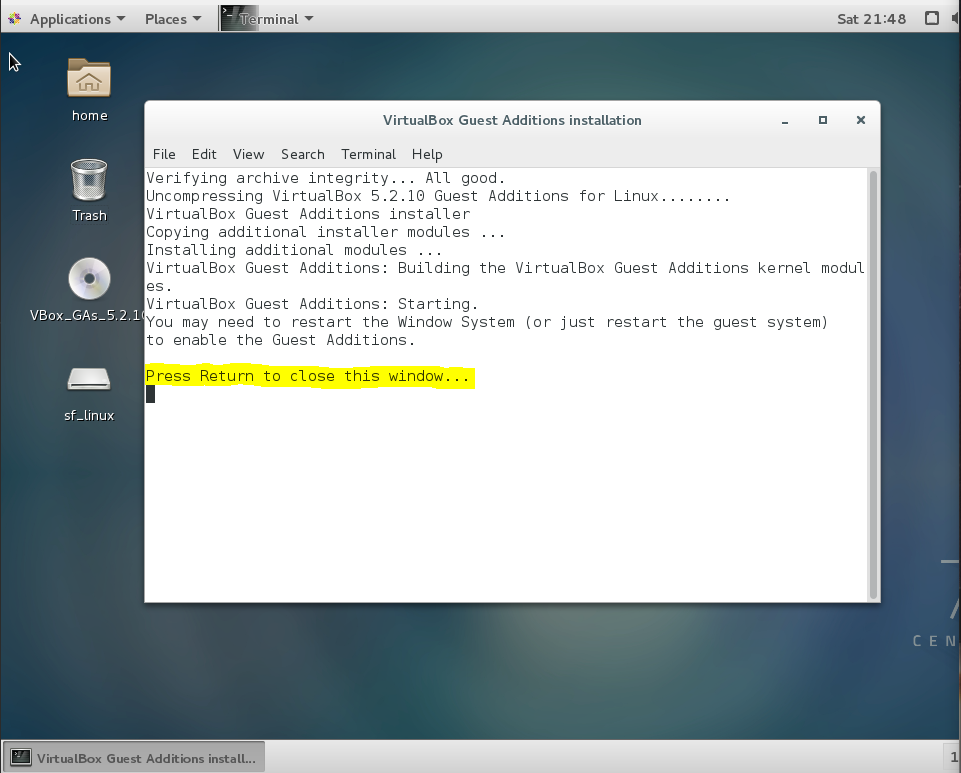Click the window indicator icon beside the clock
The height and width of the screenshot is (773, 961).
932,18
